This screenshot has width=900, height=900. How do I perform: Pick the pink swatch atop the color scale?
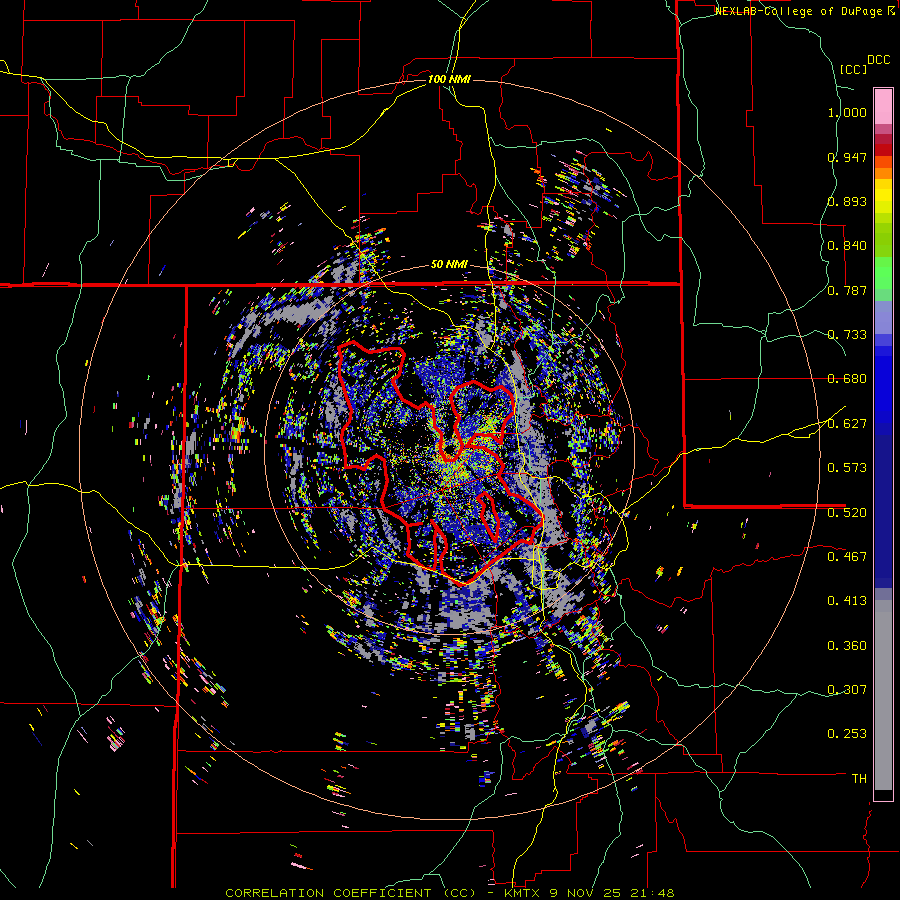(883, 106)
